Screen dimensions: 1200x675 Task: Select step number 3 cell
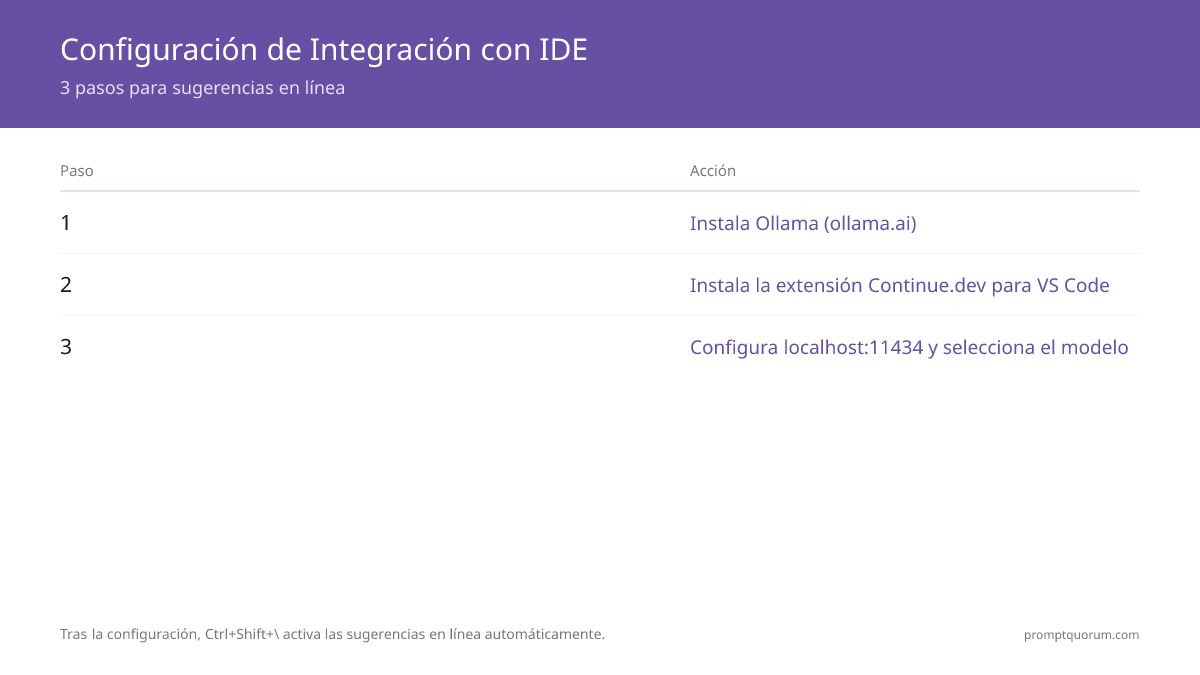66,347
